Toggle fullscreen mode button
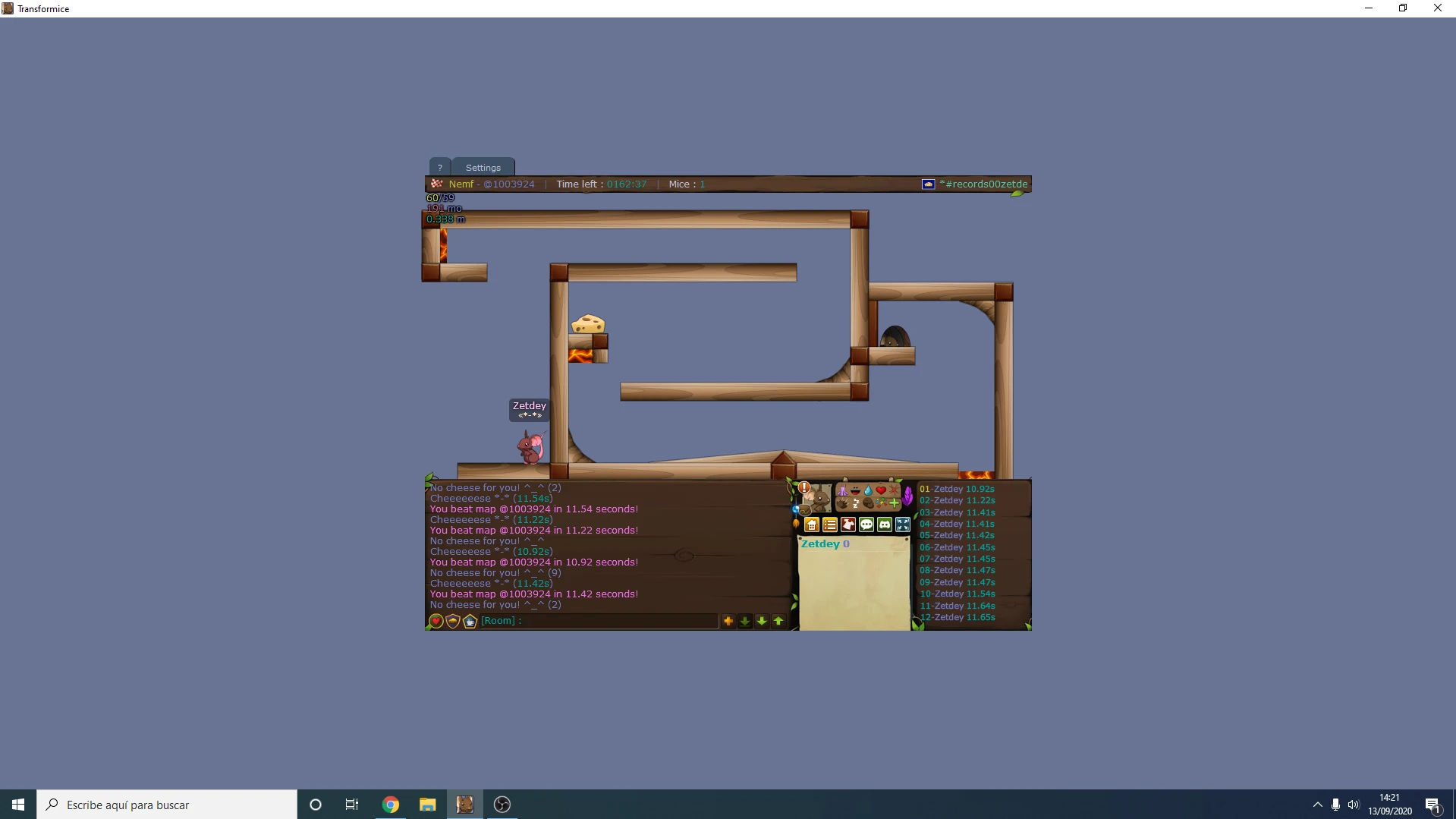Image resolution: width=1456 pixels, height=819 pixels. point(903,524)
